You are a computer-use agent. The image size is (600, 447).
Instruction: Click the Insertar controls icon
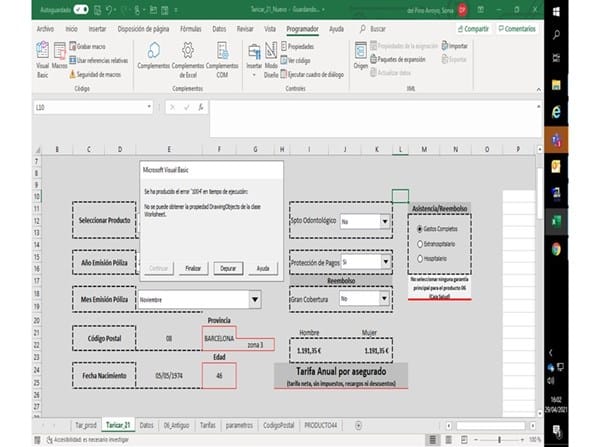coord(254,55)
